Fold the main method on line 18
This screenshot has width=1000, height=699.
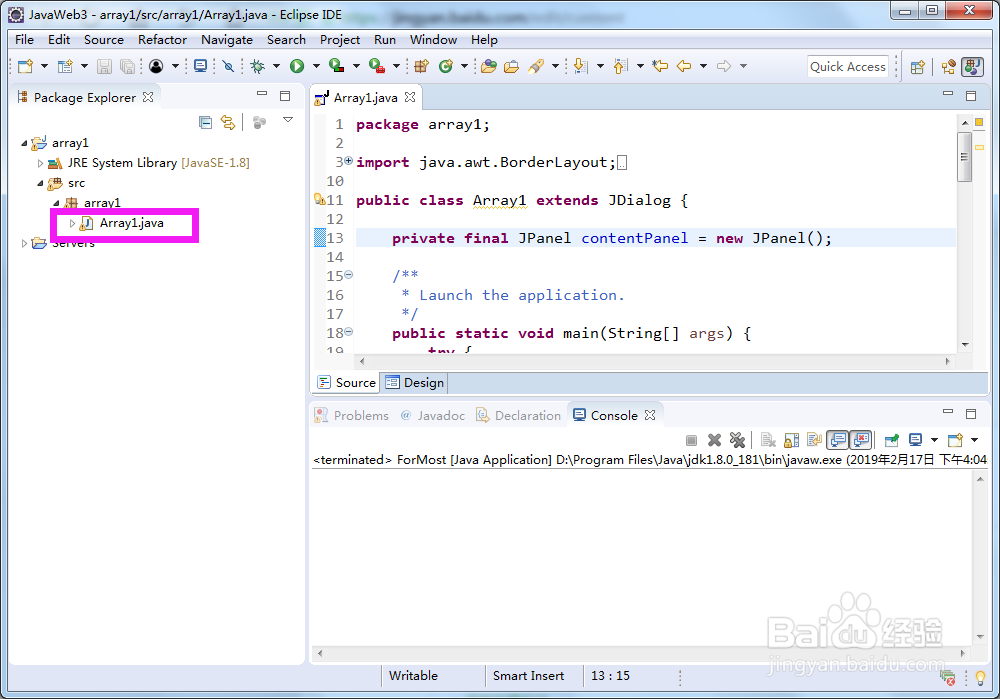[x=349, y=332]
